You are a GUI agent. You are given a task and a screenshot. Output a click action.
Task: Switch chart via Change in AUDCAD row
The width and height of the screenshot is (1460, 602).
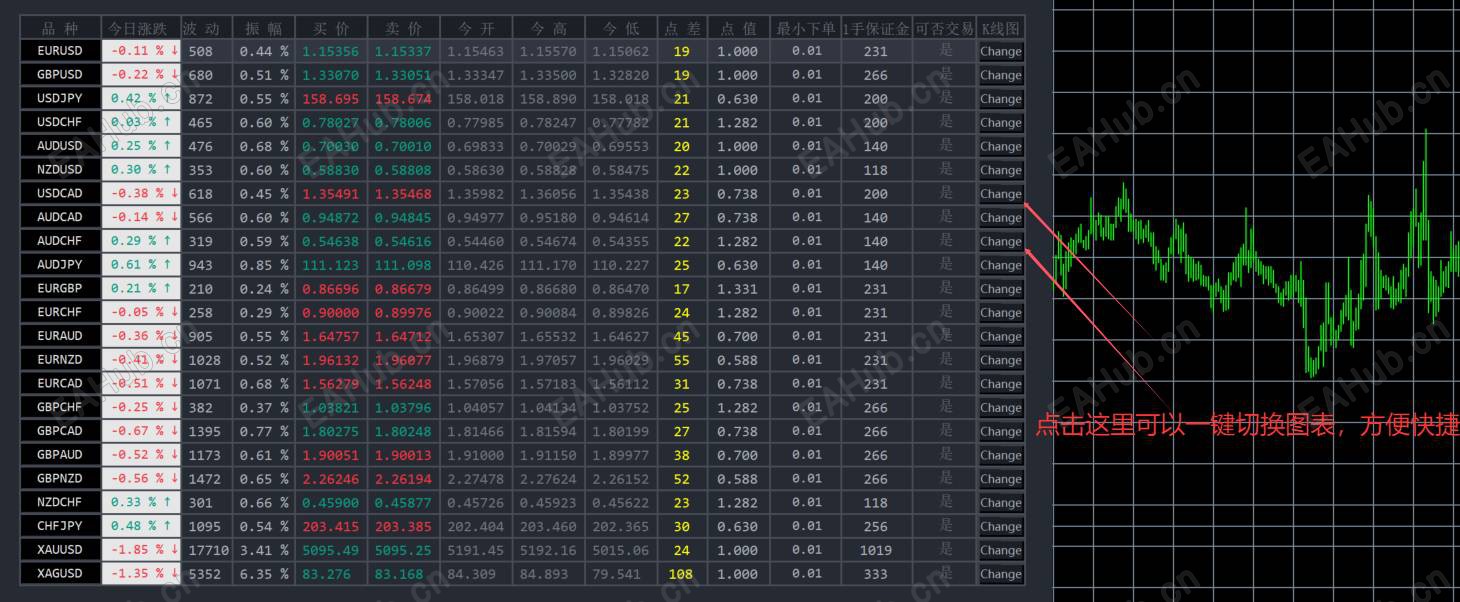coord(1000,218)
